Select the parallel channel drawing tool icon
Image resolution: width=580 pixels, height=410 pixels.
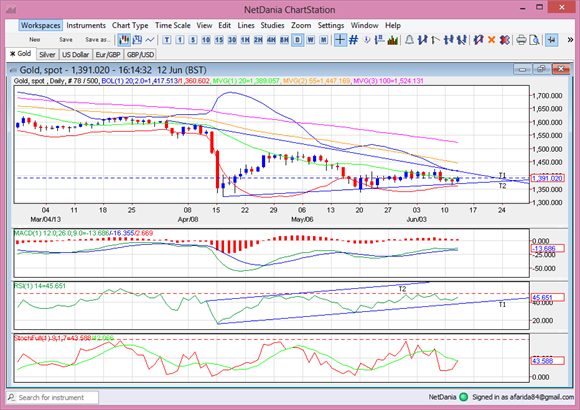pos(461,40)
